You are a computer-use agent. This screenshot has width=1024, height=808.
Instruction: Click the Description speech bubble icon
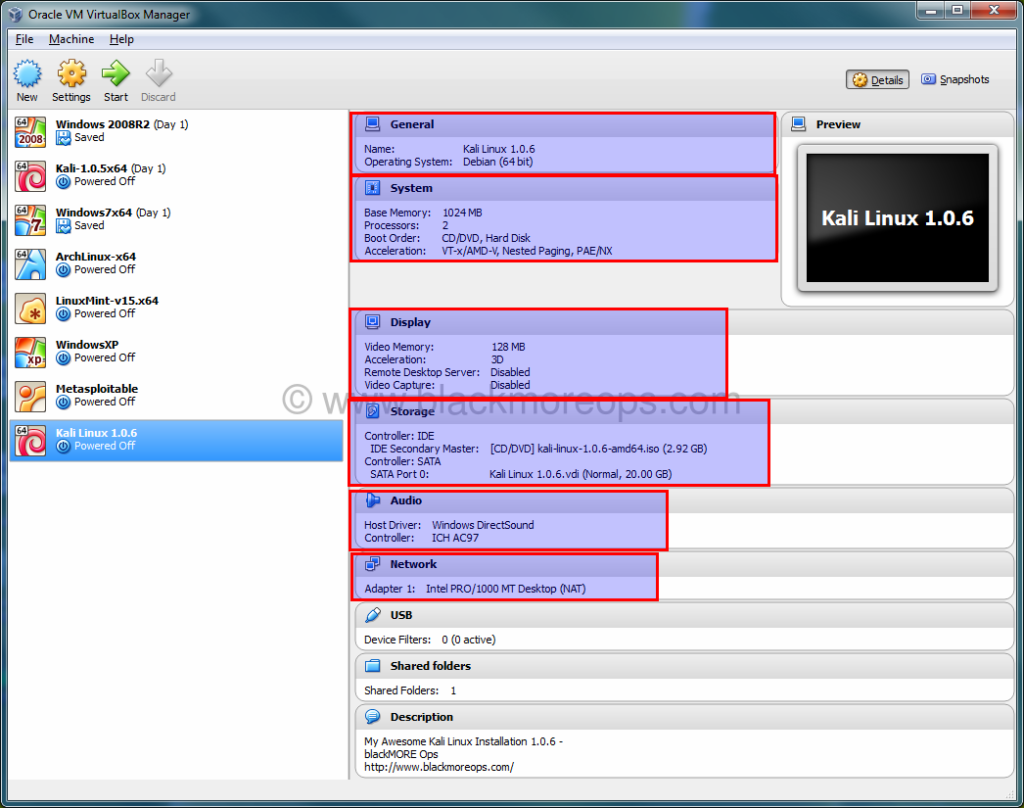pyautogui.click(x=372, y=717)
